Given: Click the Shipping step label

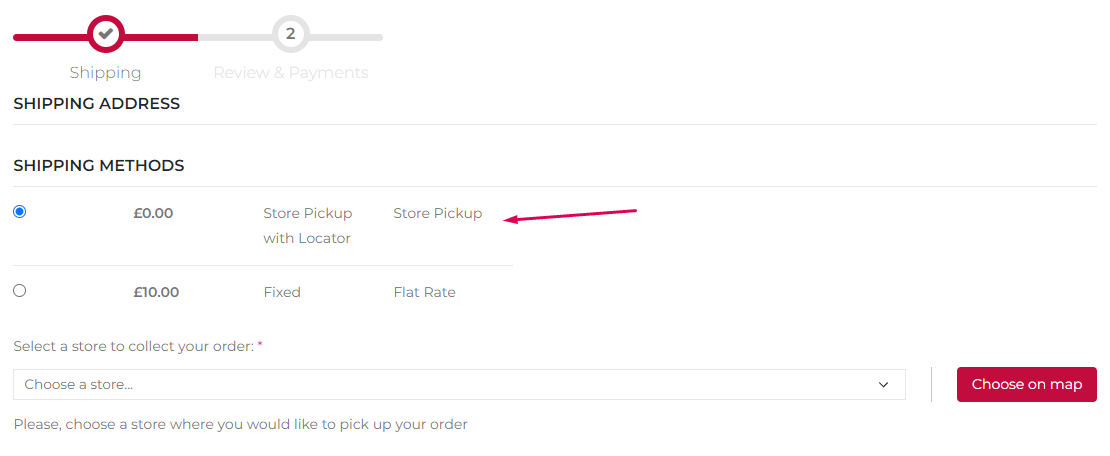Looking at the screenshot, I should tap(105, 73).
